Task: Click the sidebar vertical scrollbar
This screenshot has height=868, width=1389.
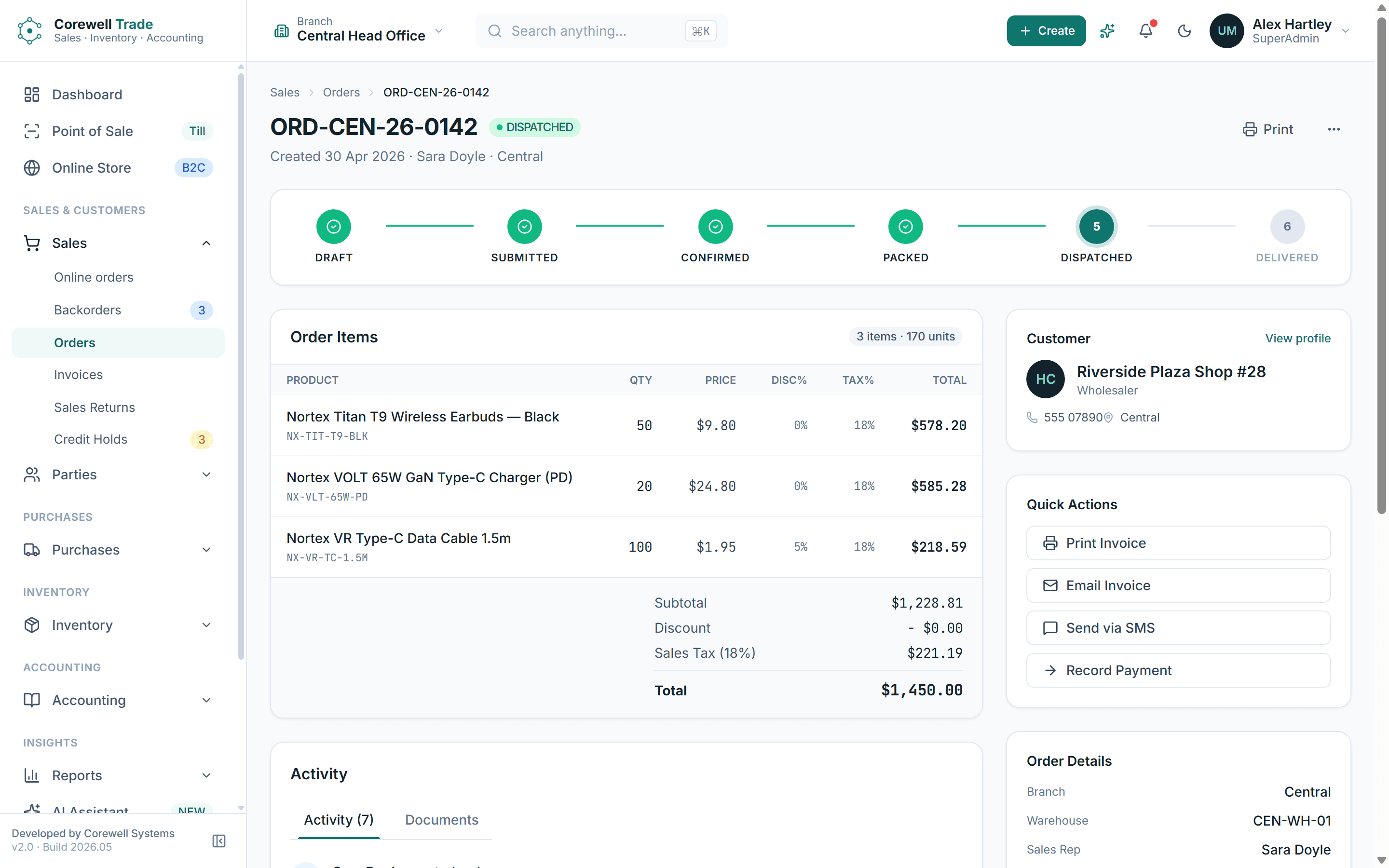Action: pyautogui.click(x=241, y=367)
